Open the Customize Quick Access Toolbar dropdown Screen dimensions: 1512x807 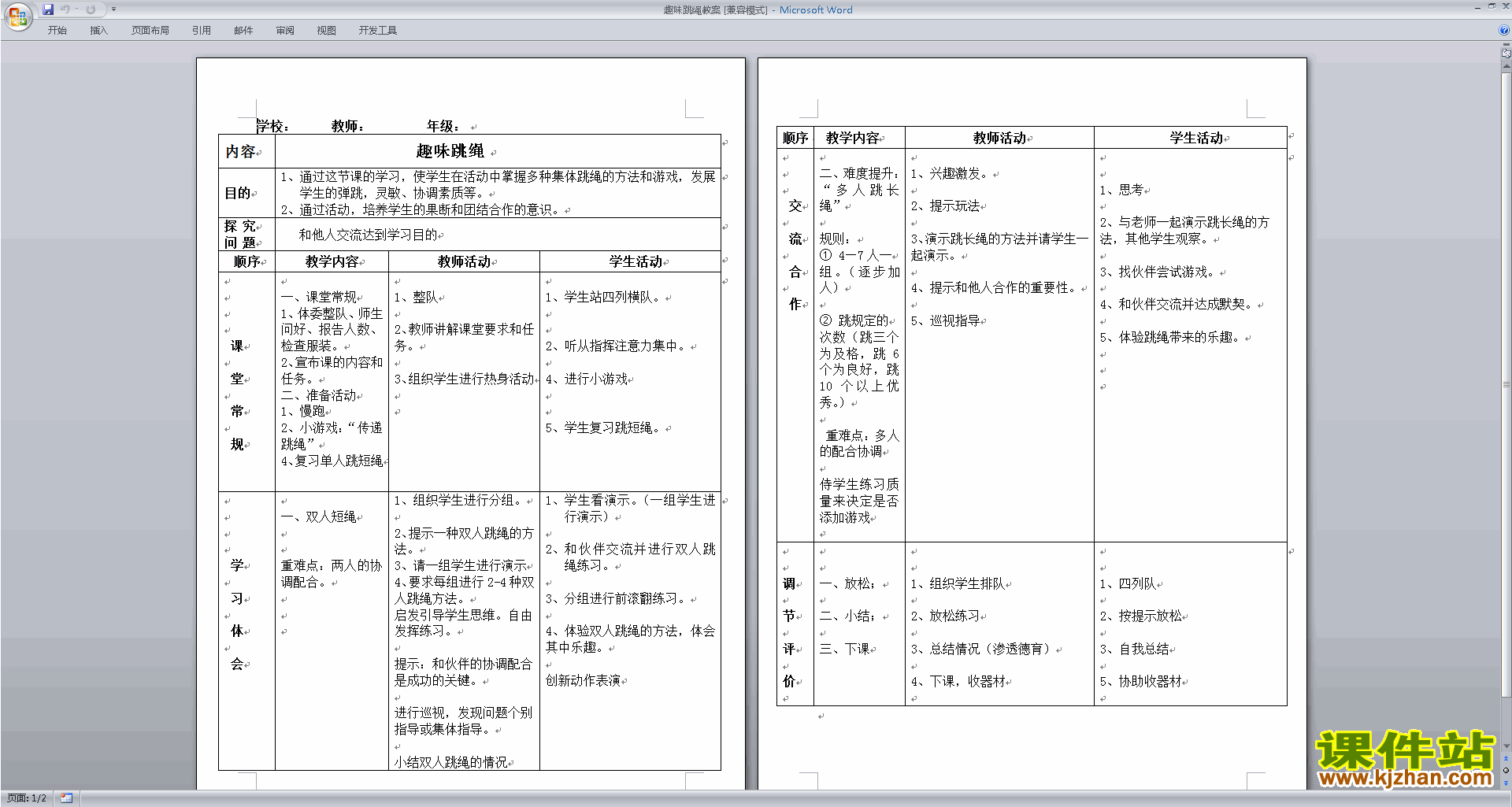point(113,9)
